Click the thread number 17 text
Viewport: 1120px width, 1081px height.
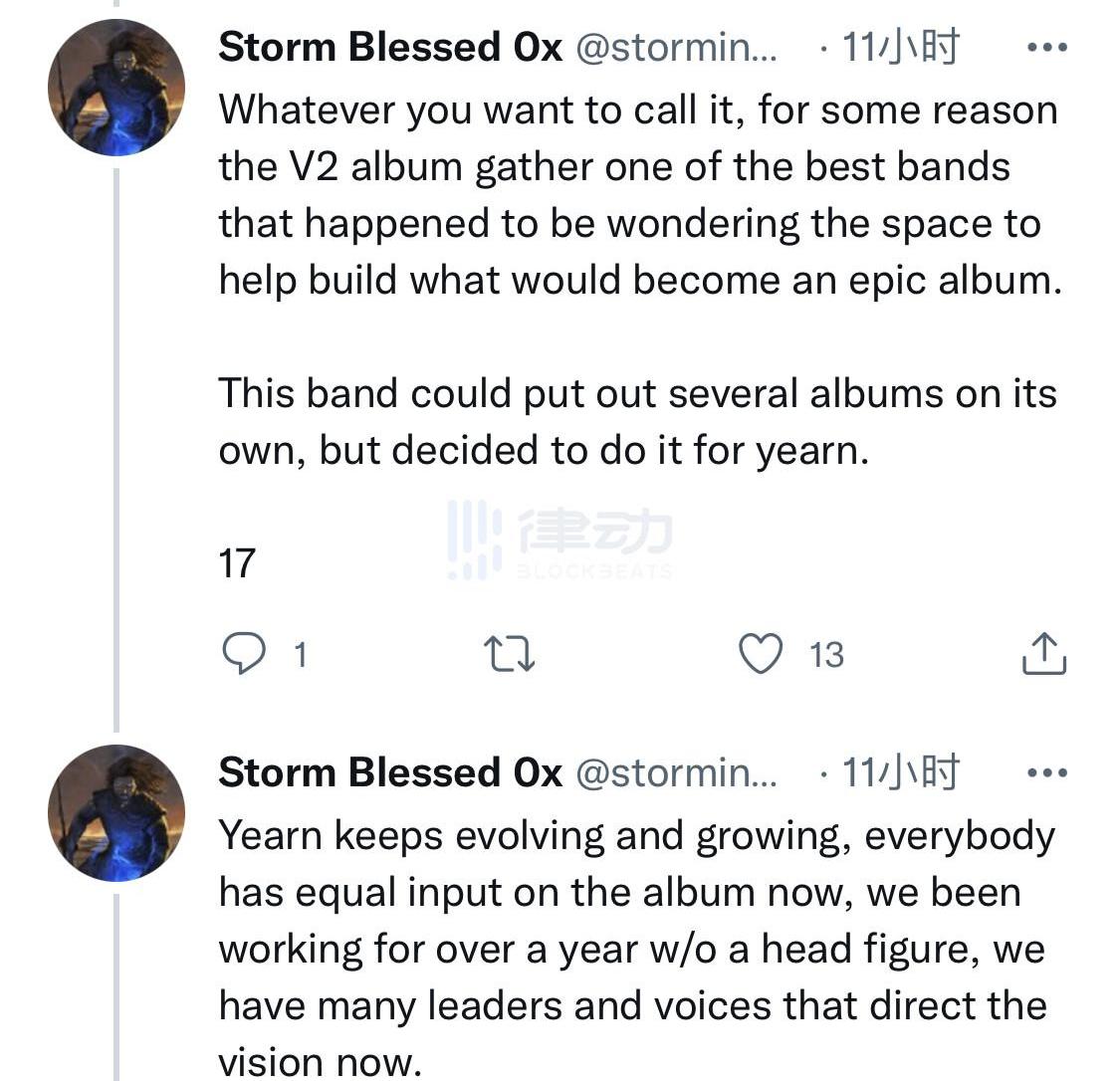tap(237, 563)
